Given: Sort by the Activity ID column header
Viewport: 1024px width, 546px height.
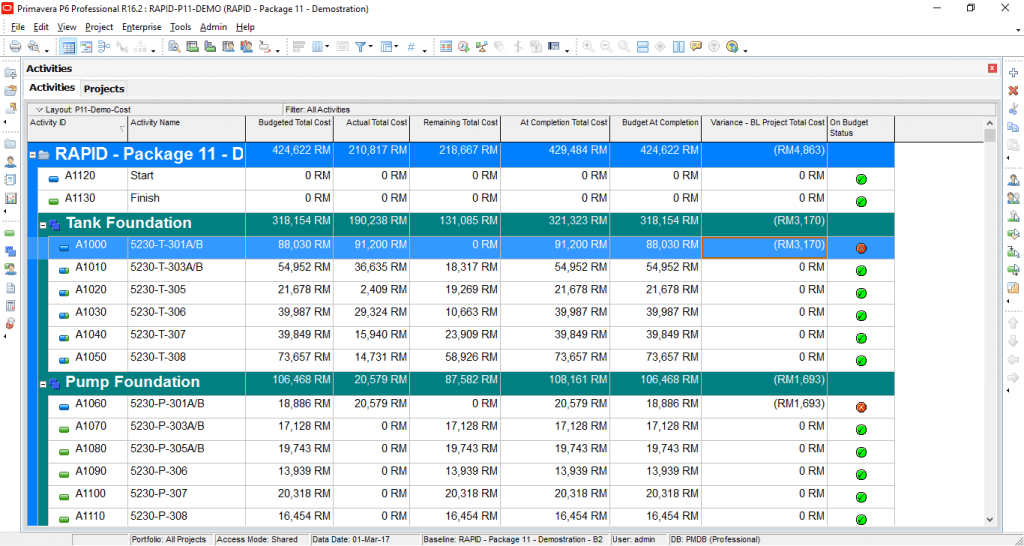Looking at the screenshot, I should tap(77, 128).
